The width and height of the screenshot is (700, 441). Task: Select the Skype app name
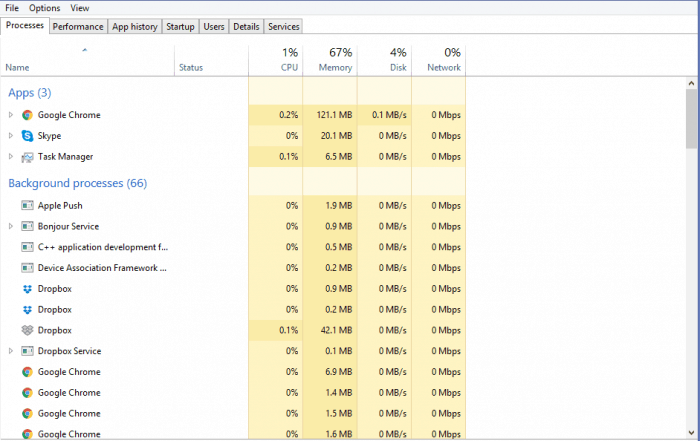pos(50,136)
